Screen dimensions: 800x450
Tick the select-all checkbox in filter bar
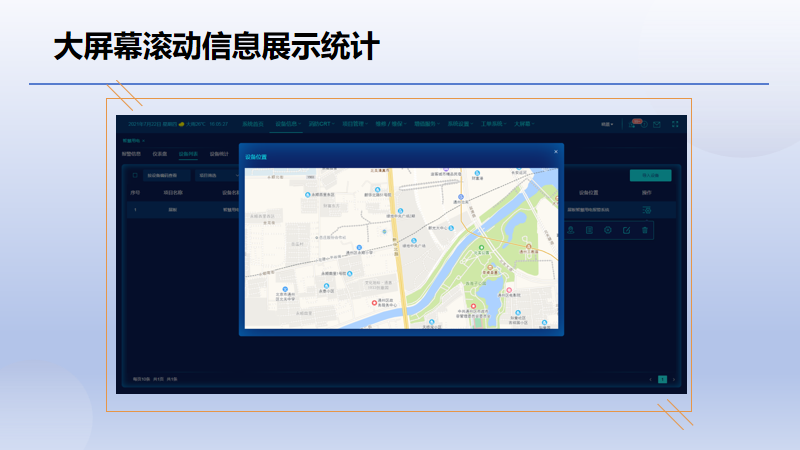pyautogui.click(x=135, y=176)
